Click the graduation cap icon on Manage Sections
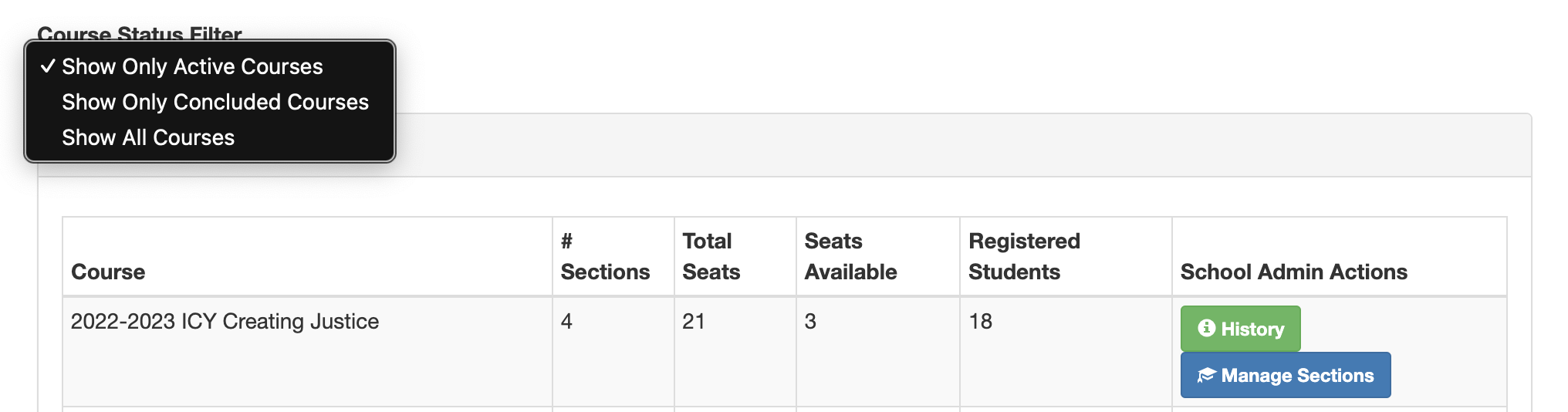Viewport: 1568px width, 412px height. (1206, 376)
